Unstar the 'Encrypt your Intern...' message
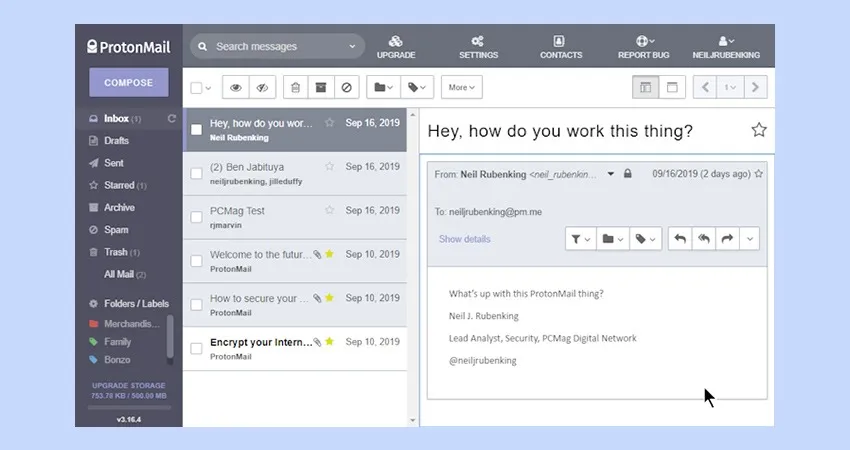850x450 pixels. (329, 342)
